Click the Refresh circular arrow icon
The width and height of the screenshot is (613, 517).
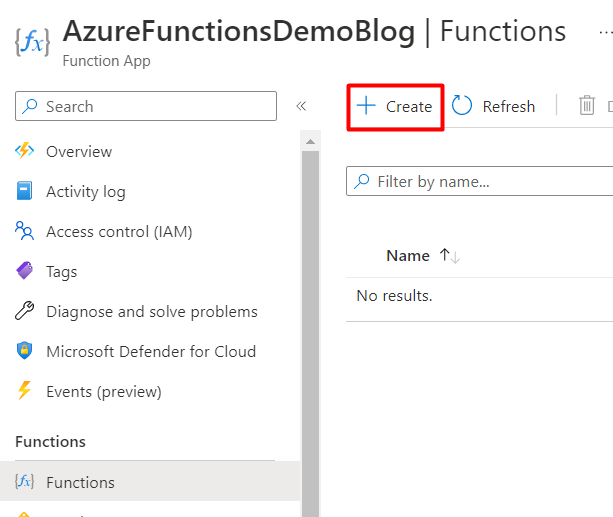(x=462, y=106)
